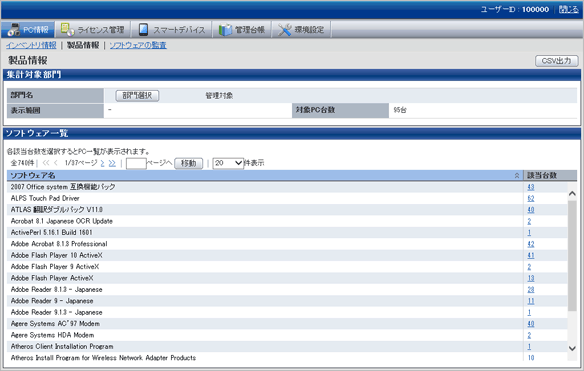Focus the page number input field
Image resolution: width=584 pixels, height=371 pixels.
coord(136,163)
